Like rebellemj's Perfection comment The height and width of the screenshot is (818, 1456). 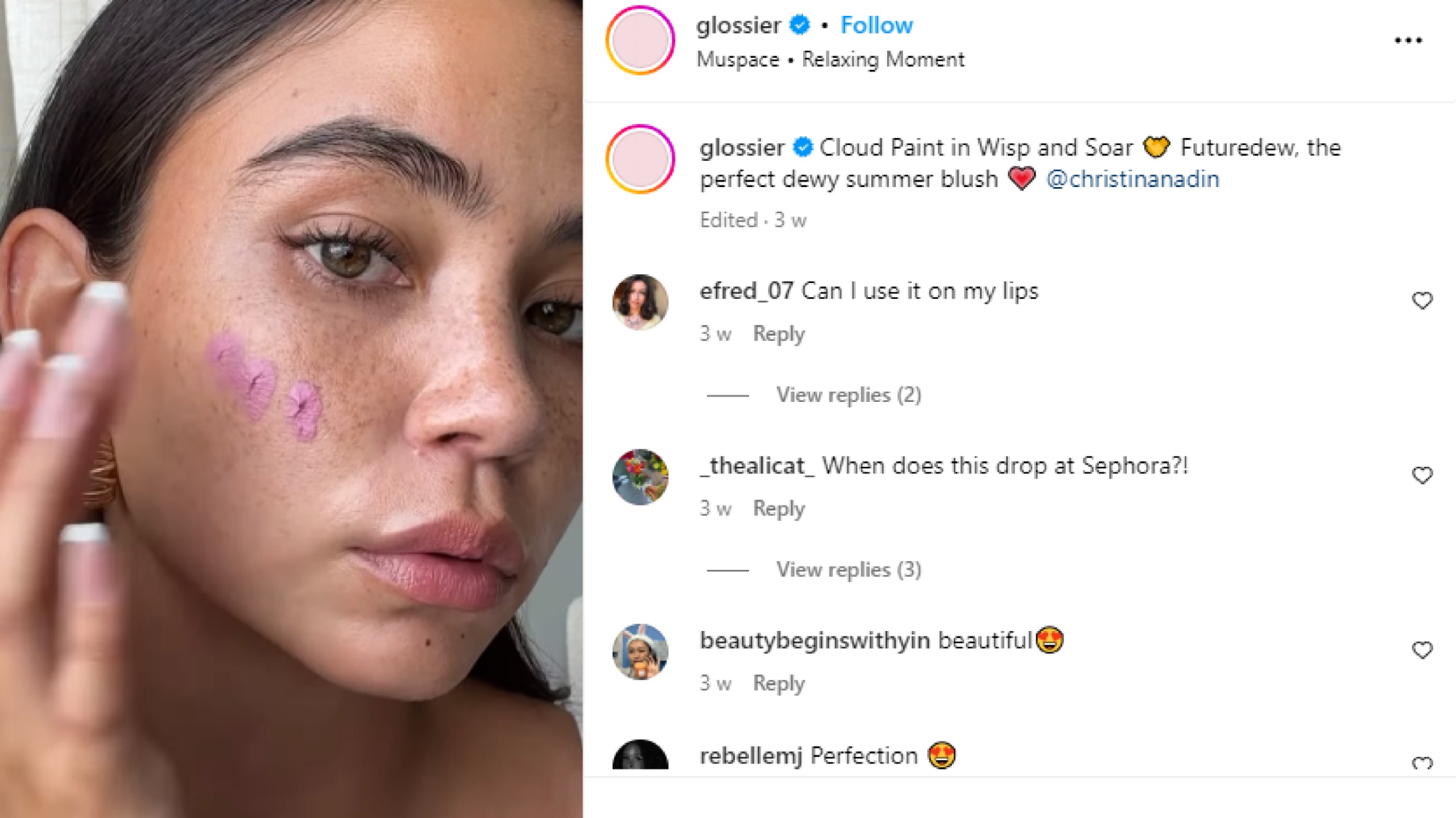pos(1422,763)
